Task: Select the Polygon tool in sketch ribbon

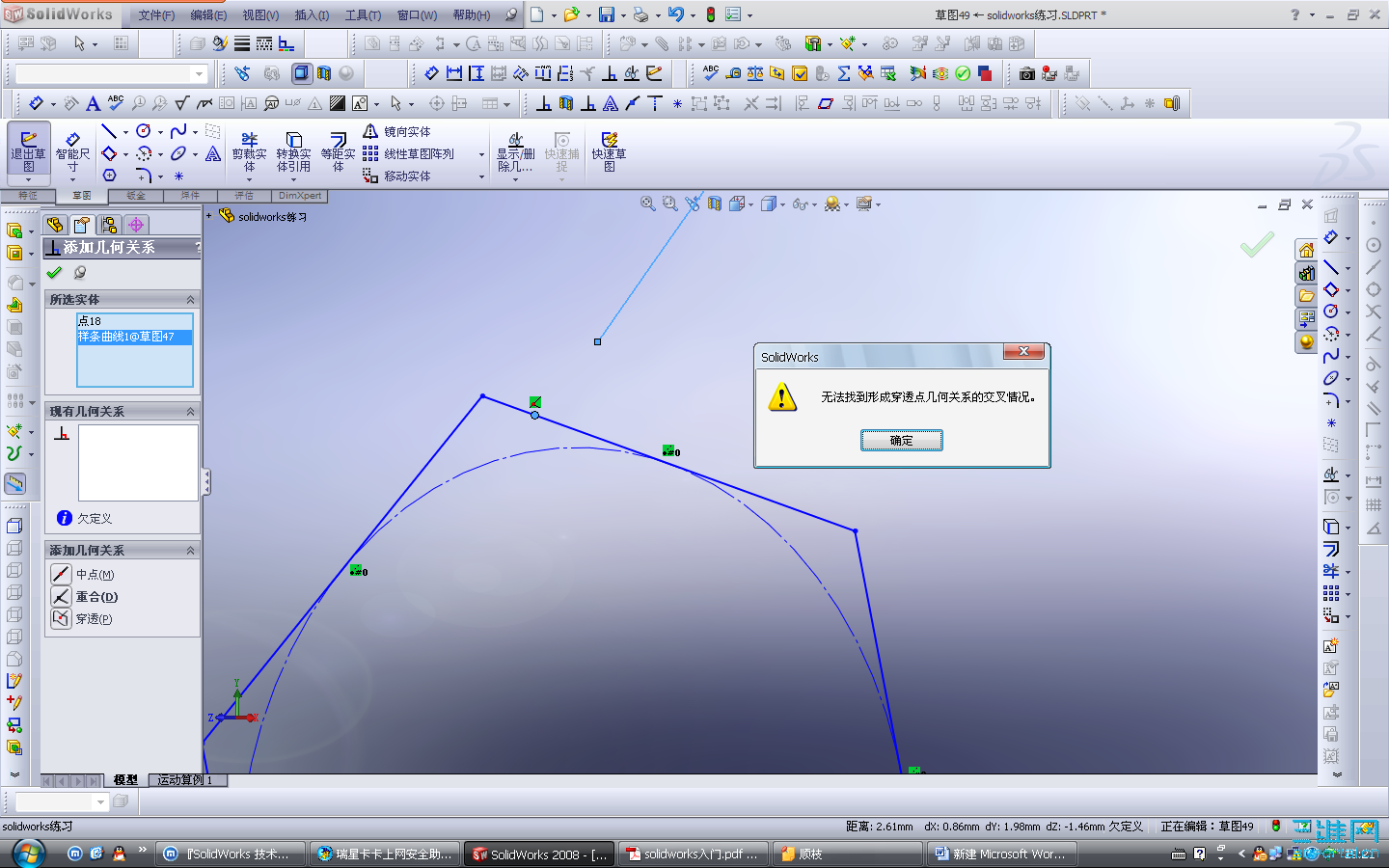Action: coord(109,176)
